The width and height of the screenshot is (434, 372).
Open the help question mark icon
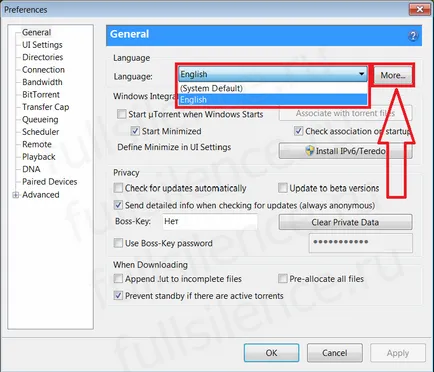(x=413, y=35)
